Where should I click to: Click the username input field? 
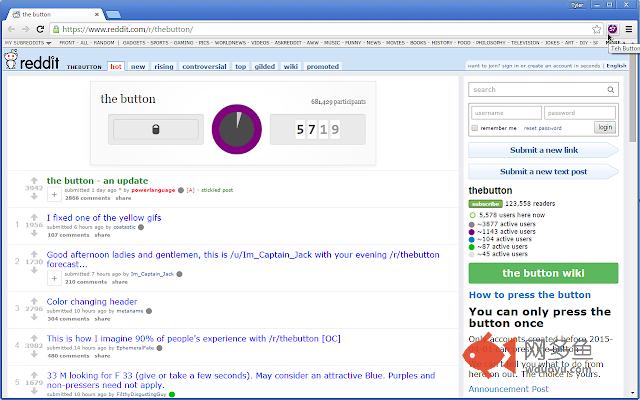point(506,113)
